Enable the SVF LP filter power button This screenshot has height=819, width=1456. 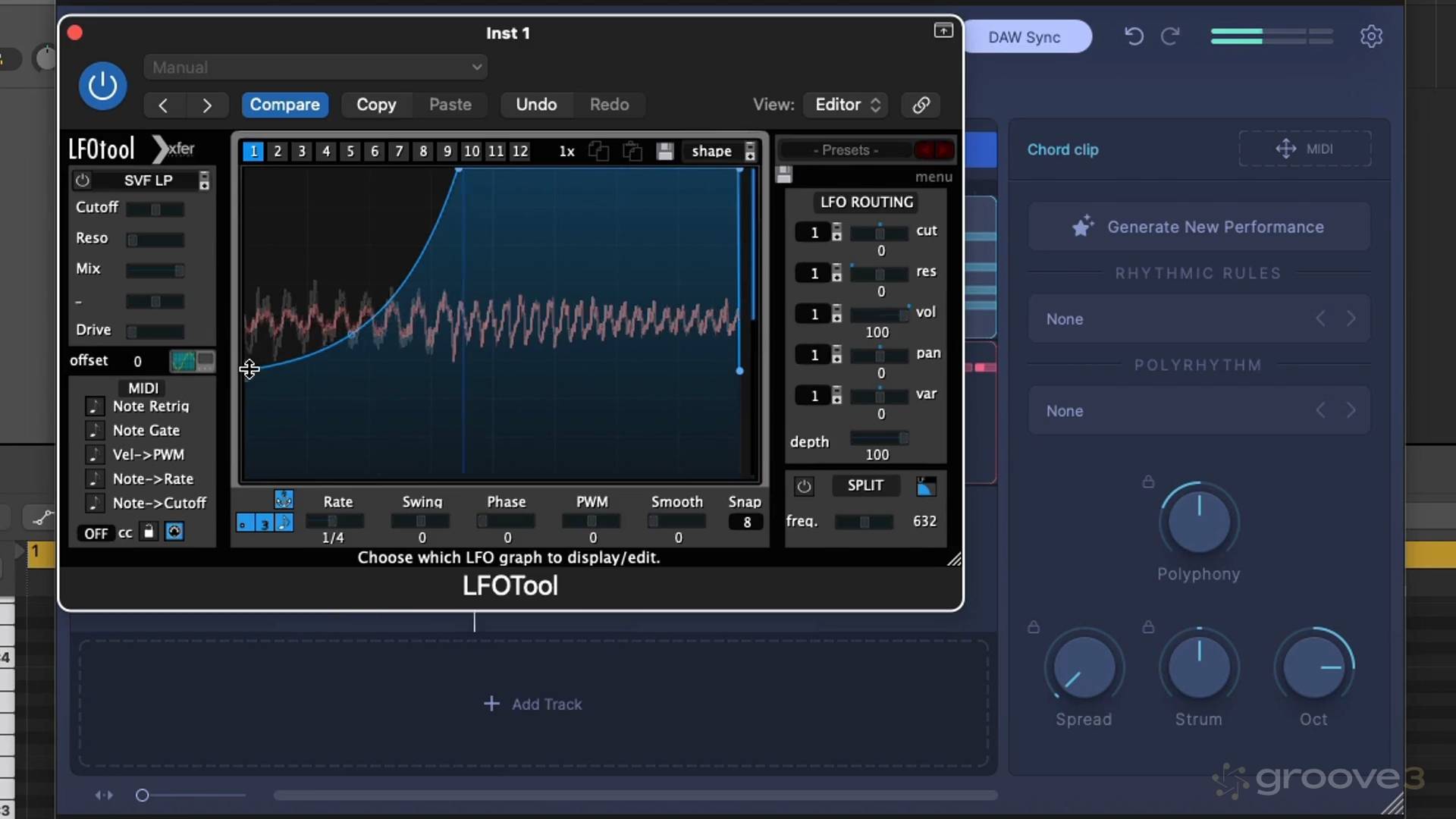coord(82,180)
